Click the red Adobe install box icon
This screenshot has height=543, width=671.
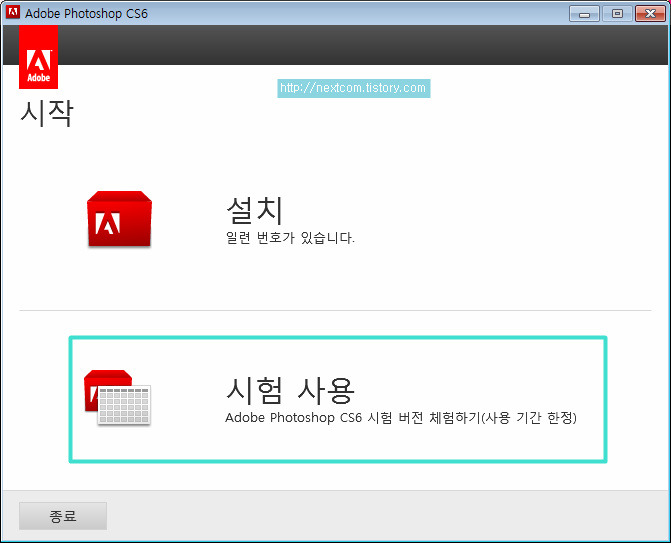(x=119, y=219)
